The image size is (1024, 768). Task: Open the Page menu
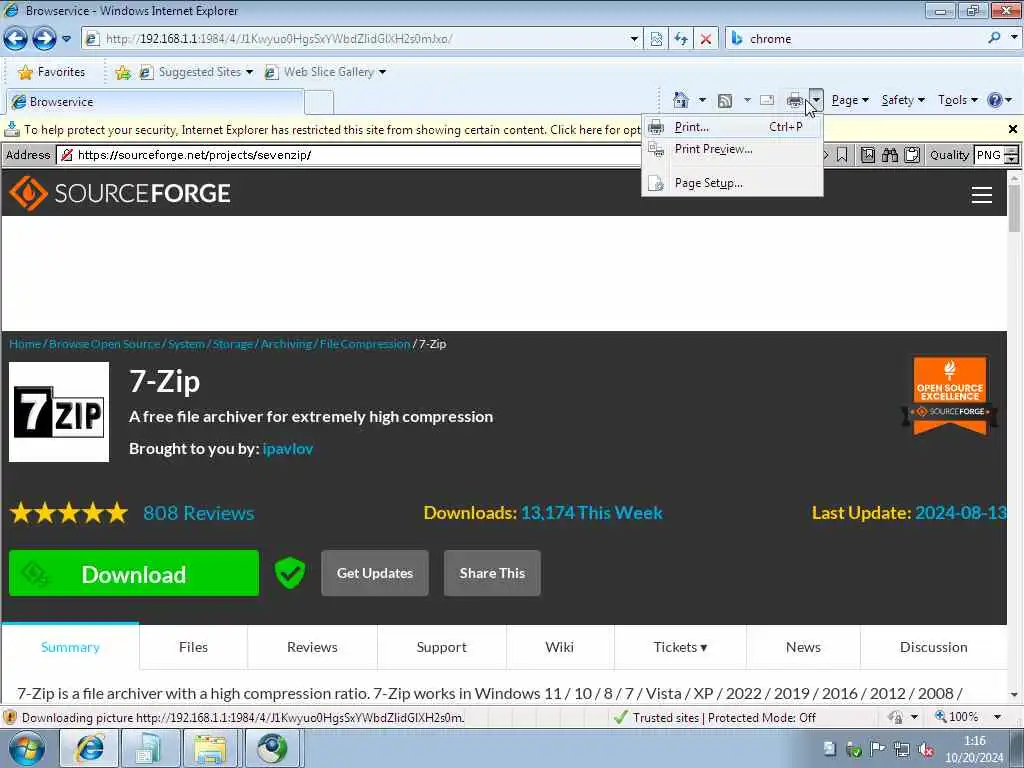[x=850, y=100]
